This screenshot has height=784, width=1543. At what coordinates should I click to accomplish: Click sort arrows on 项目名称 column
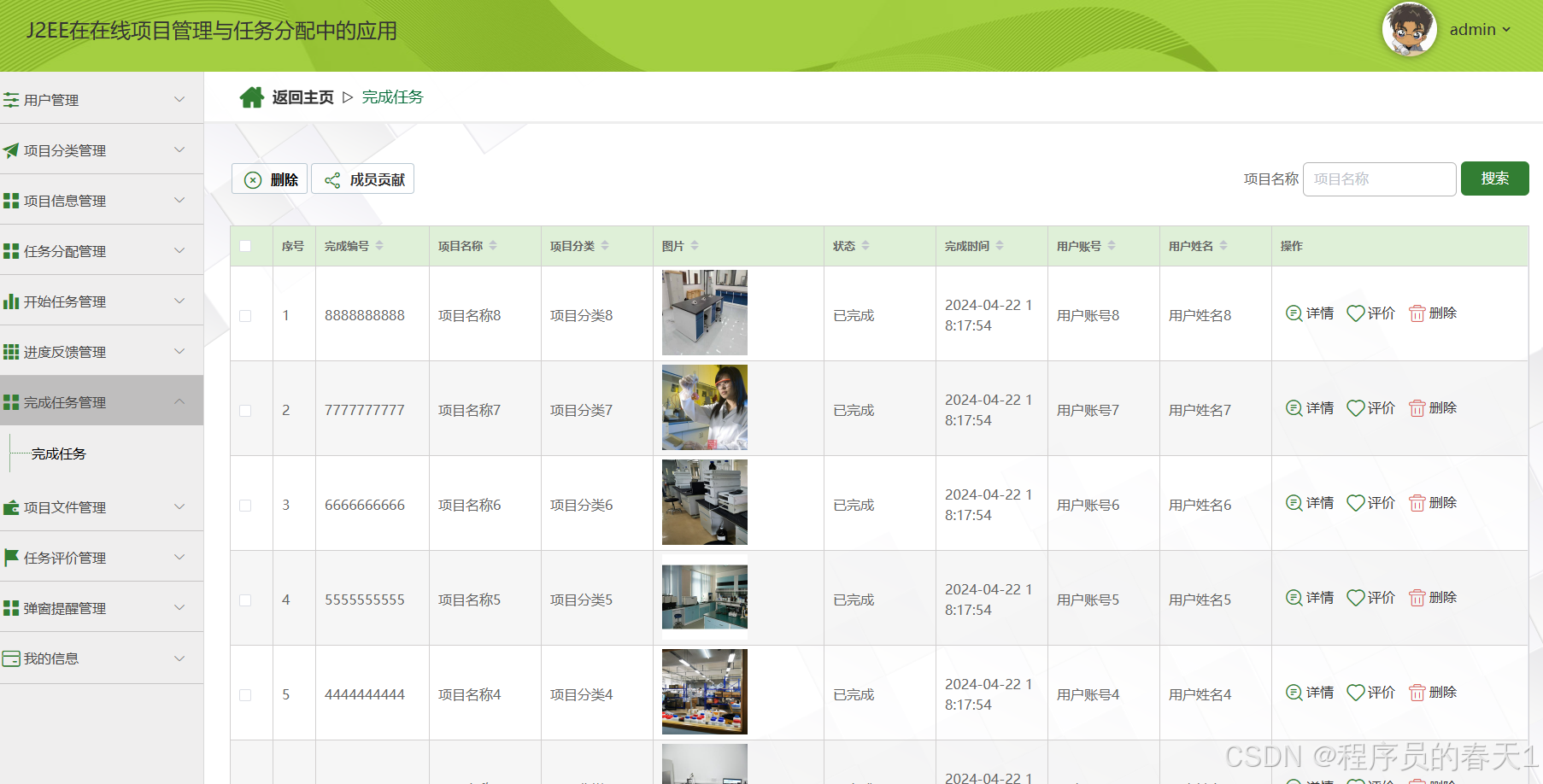(x=493, y=246)
